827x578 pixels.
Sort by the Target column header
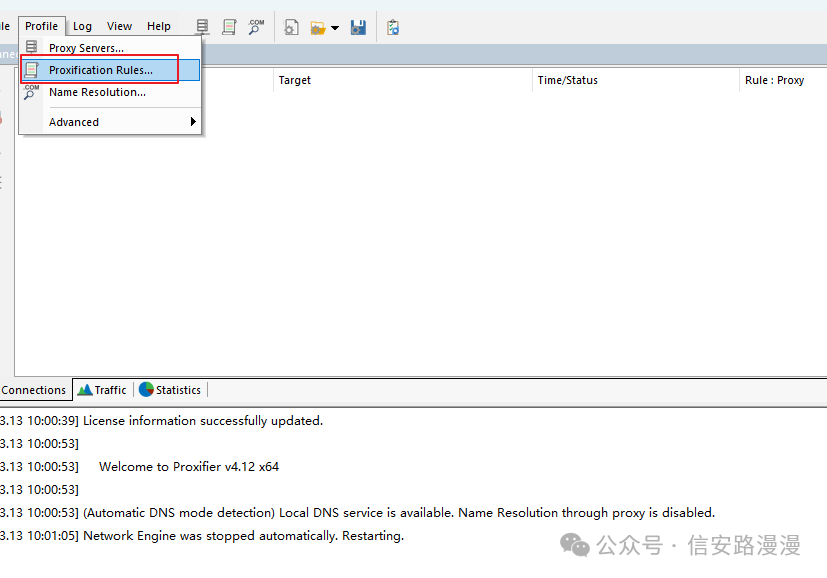(x=295, y=80)
